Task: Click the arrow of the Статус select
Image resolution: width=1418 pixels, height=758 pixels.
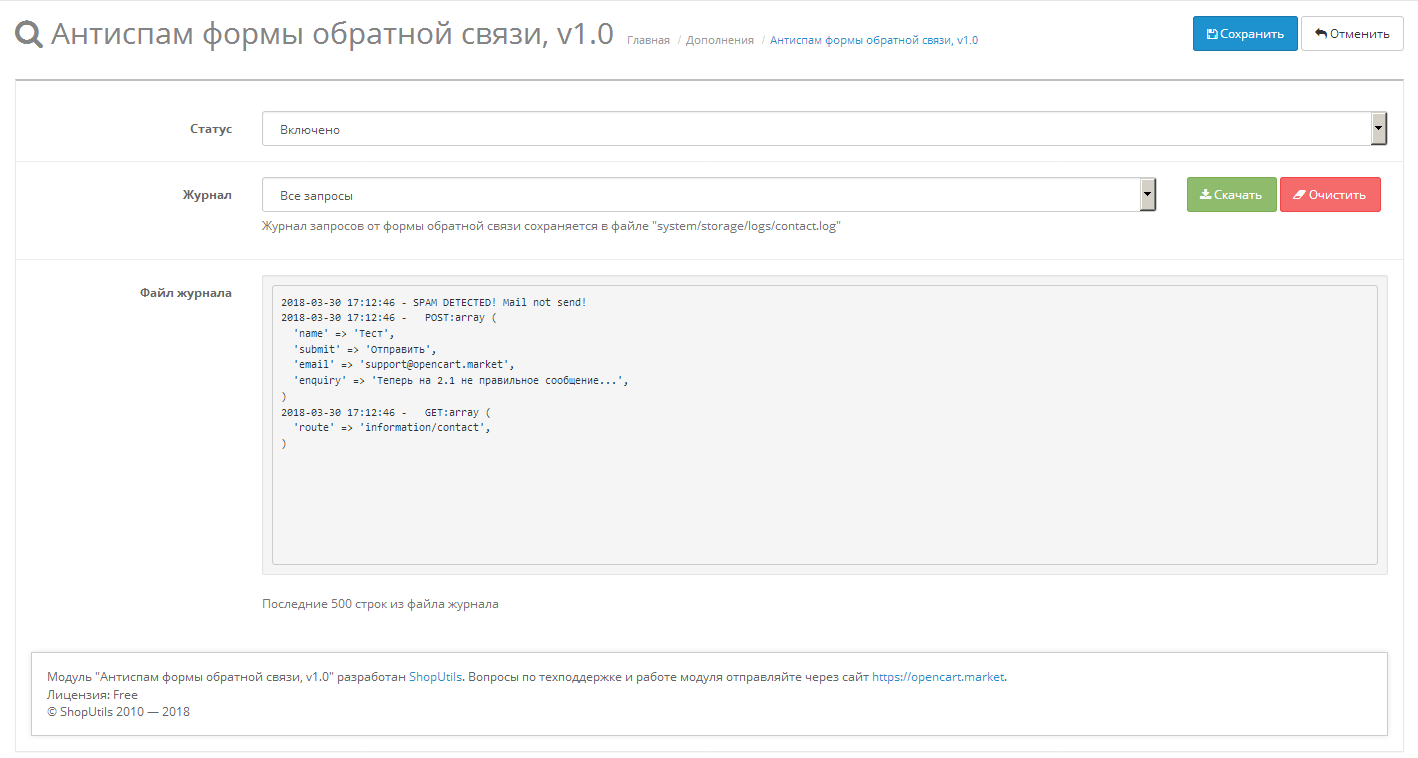Action: (1379, 129)
